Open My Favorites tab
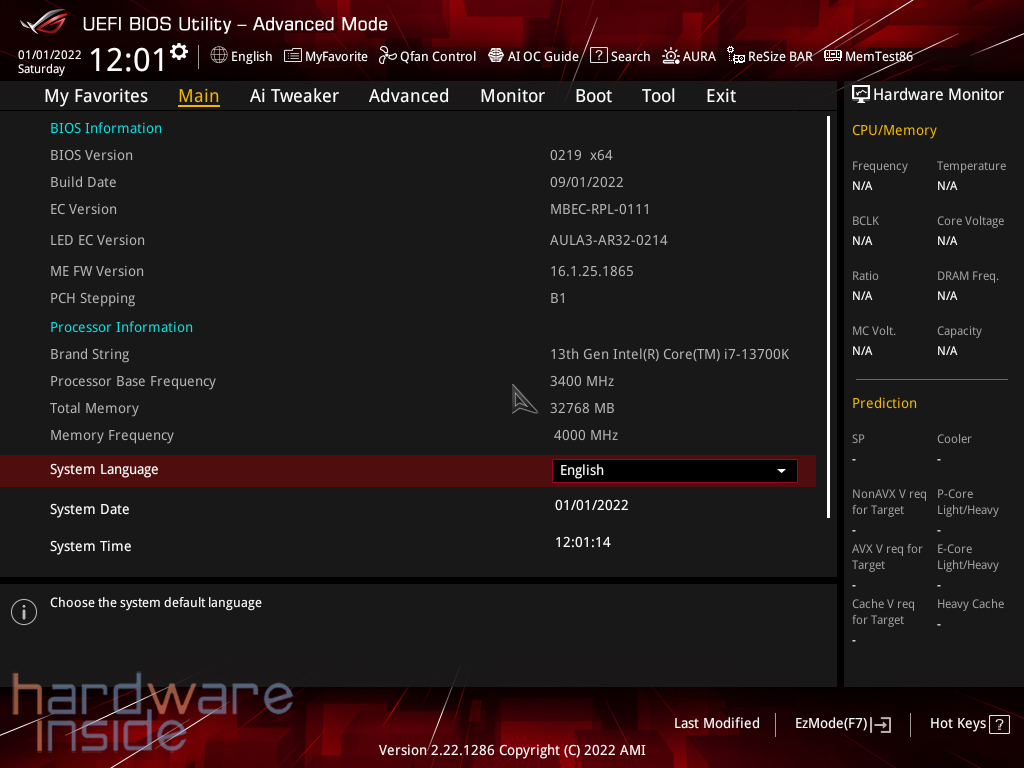This screenshot has width=1024, height=768. point(96,96)
